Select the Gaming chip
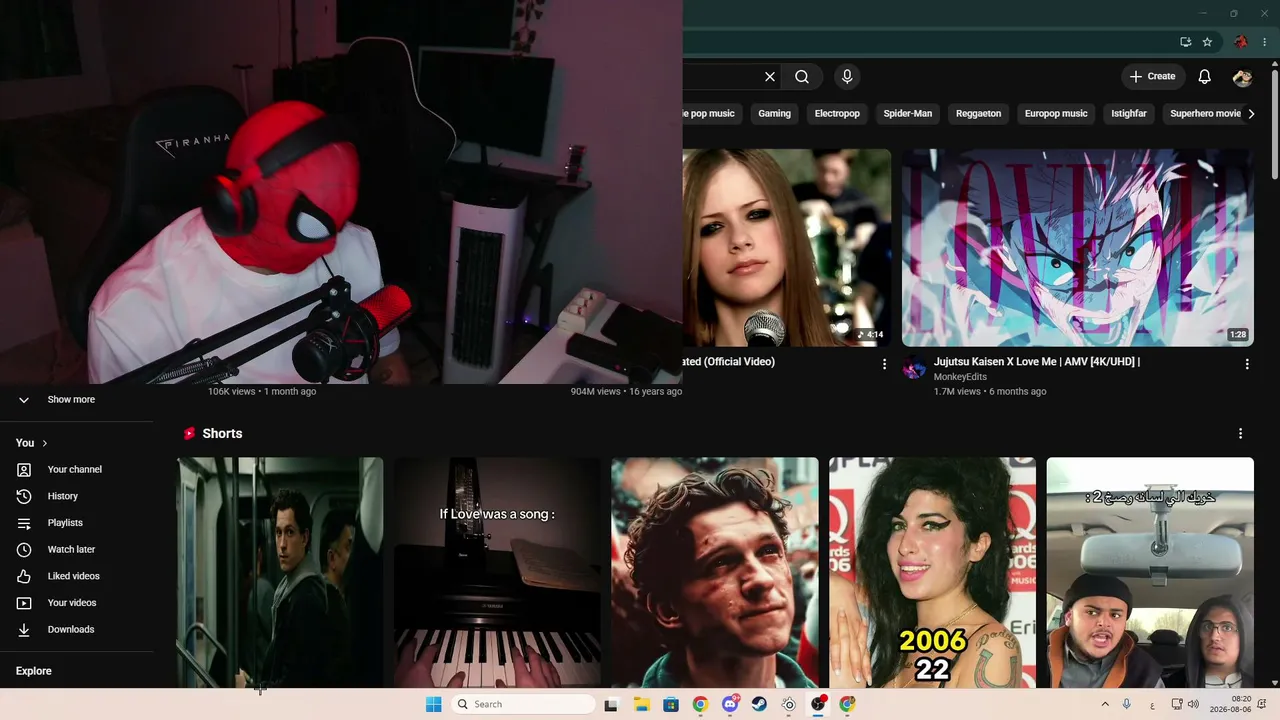The width and height of the screenshot is (1280, 720). [774, 114]
